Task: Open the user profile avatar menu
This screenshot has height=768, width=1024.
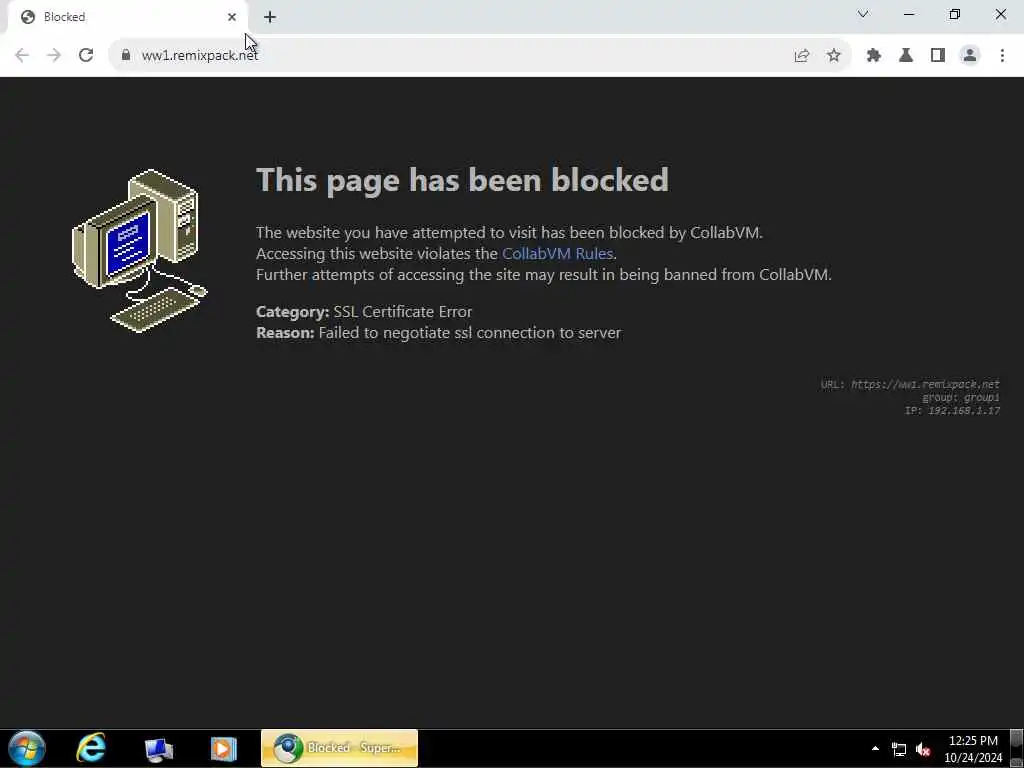Action: [x=970, y=56]
